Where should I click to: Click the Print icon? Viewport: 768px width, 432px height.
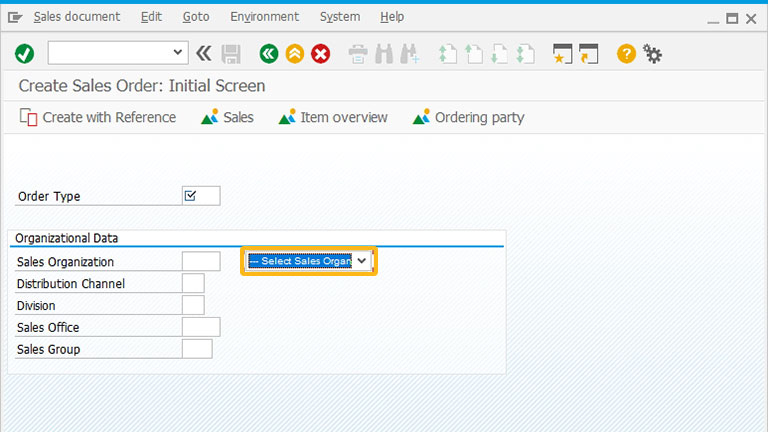358,54
